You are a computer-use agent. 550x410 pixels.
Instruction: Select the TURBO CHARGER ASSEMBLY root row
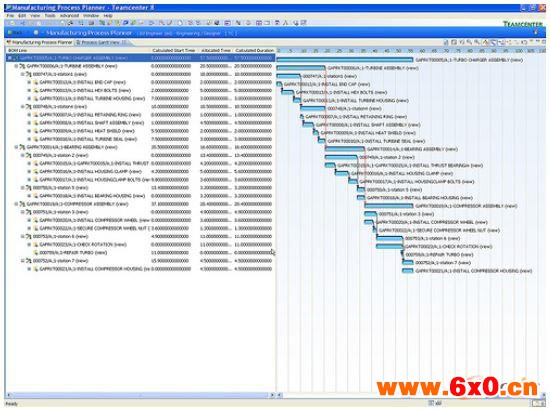tap(140, 58)
